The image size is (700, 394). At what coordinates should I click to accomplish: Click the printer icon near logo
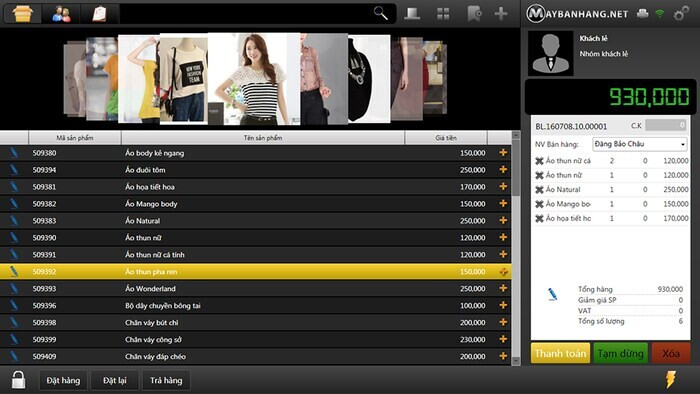643,13
